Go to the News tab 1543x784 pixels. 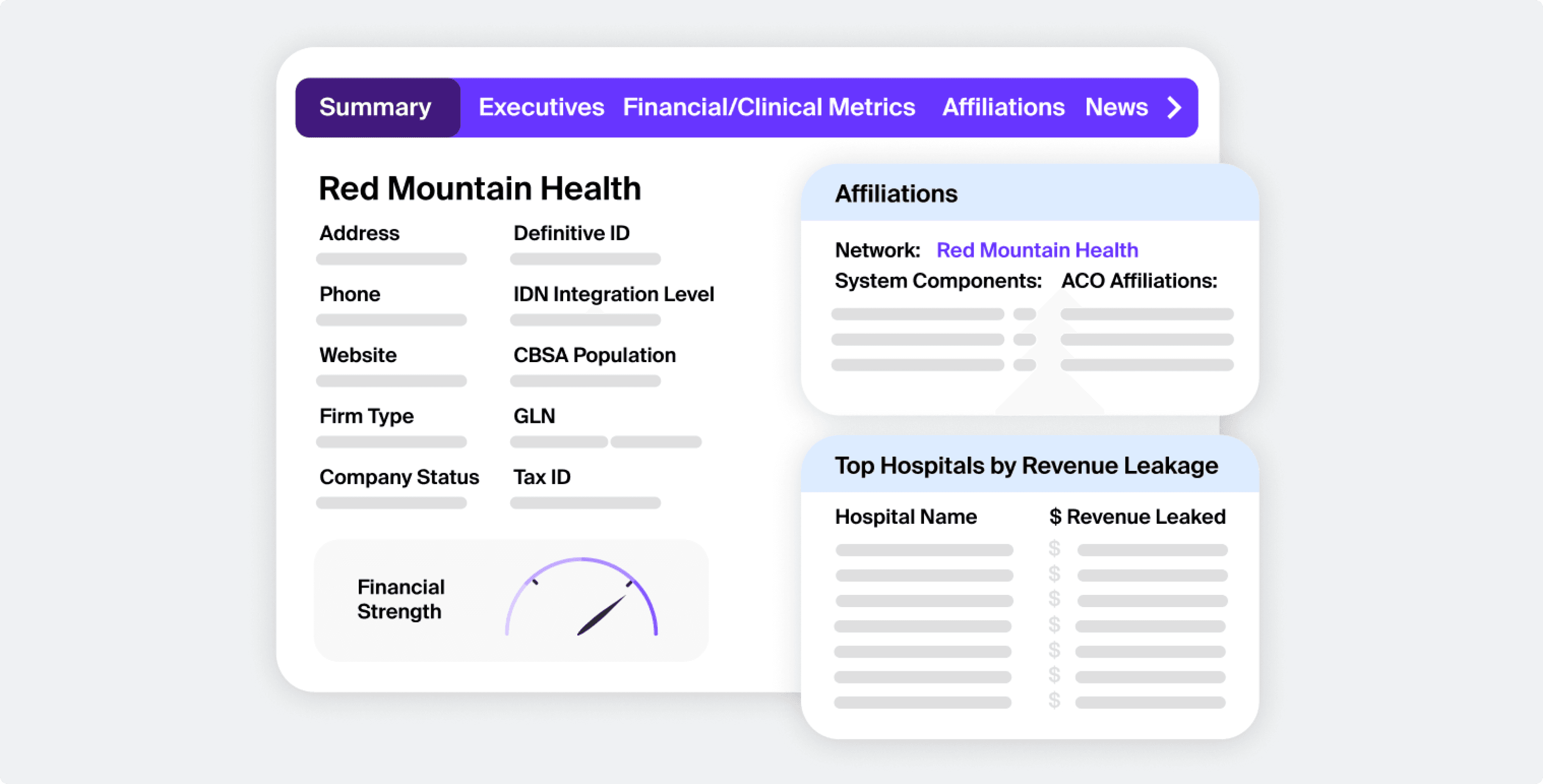click(x=1116, y=108)
